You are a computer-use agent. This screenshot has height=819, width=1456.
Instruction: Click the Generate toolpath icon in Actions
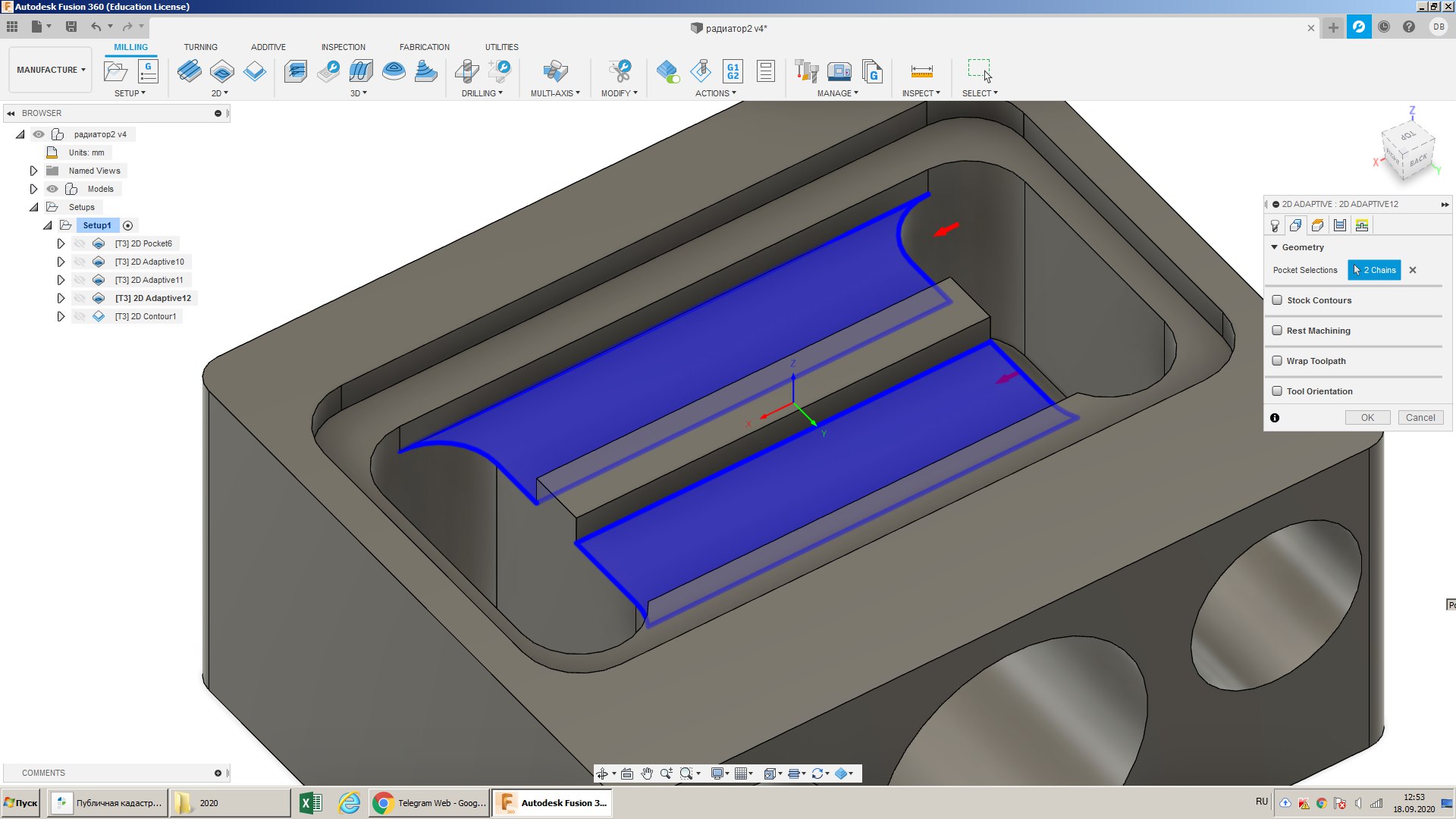click(667, 71)
